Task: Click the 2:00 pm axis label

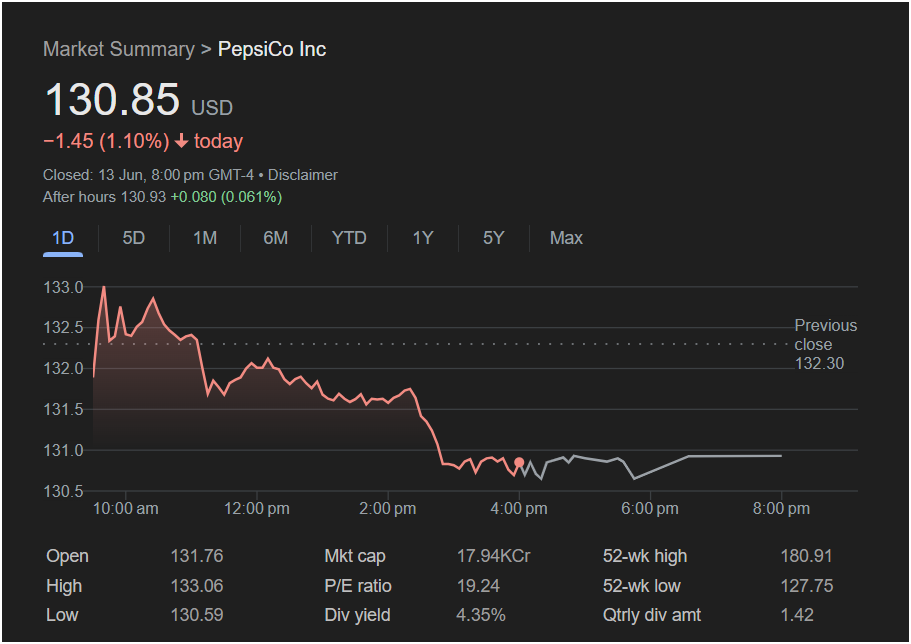Action: [388, 509]
